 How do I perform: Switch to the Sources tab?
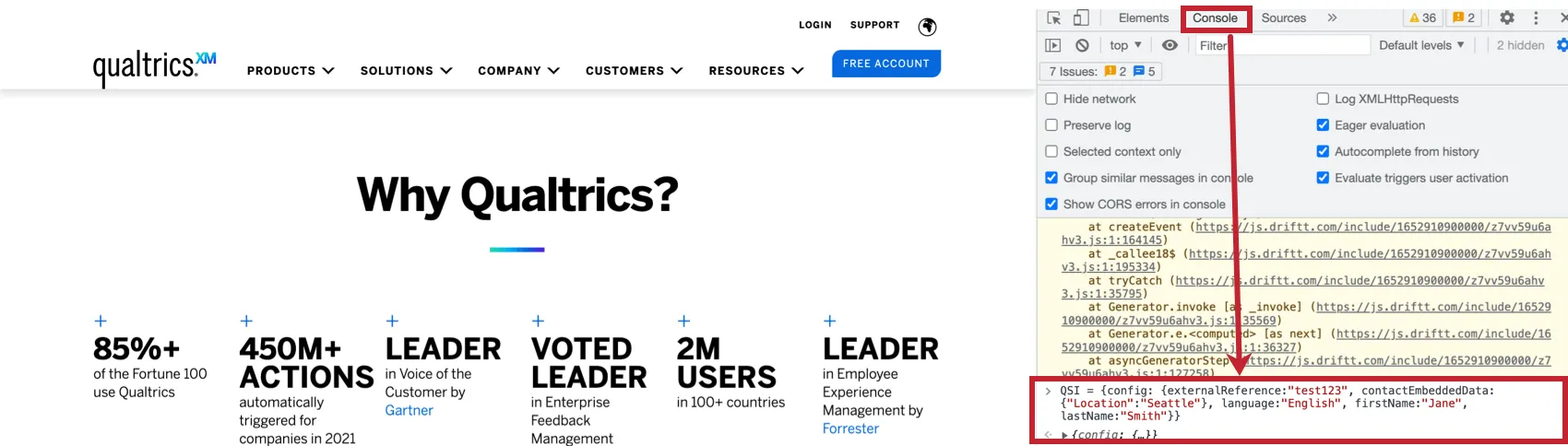click(x=1283, y=18)
